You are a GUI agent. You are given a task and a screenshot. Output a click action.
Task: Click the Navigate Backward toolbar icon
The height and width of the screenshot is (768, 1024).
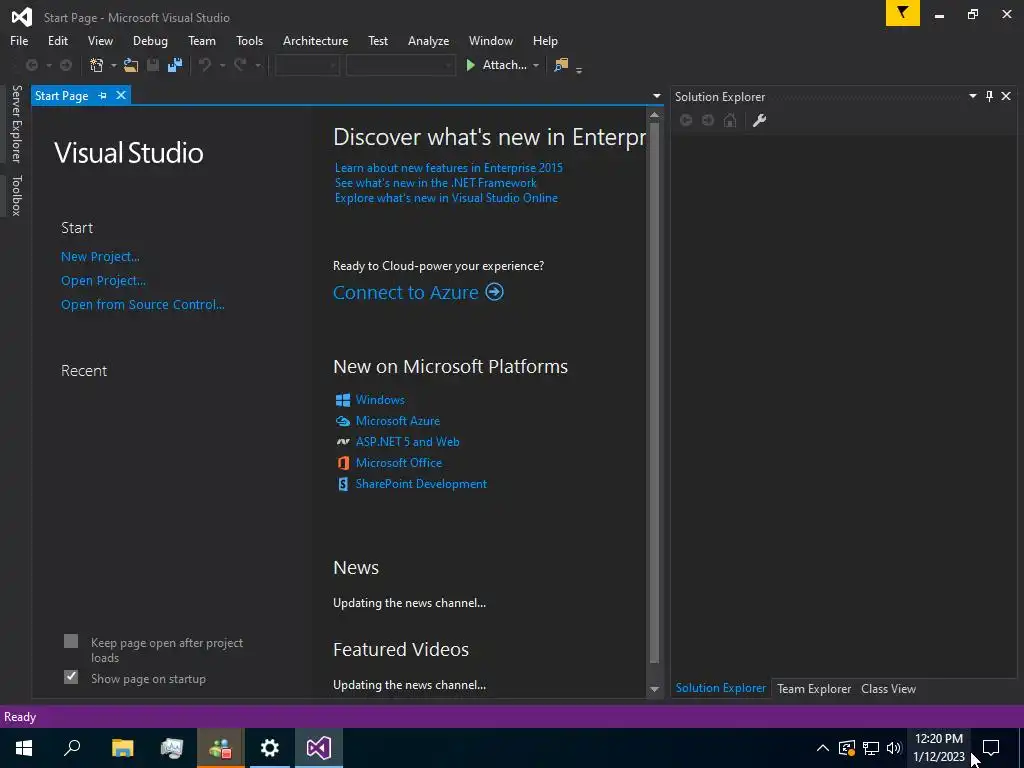point(31,65)
